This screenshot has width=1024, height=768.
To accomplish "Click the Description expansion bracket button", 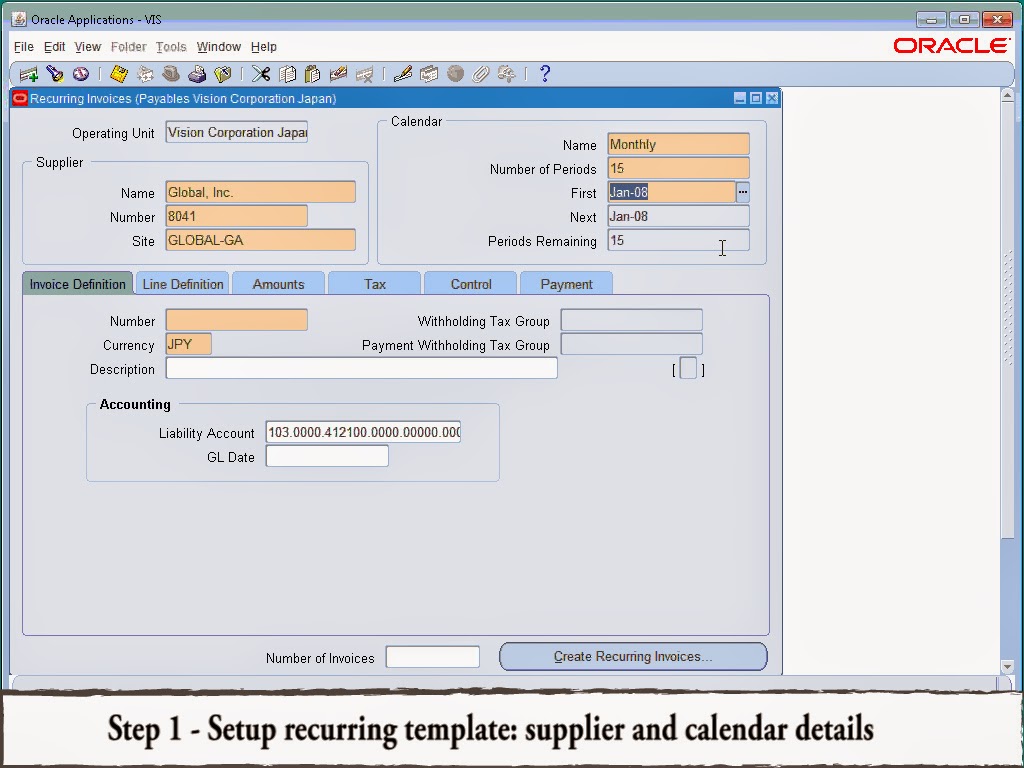I will 689,368.
